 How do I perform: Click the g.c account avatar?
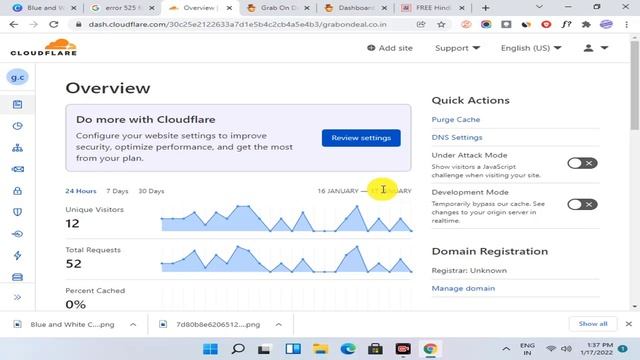tap(18, 77)
